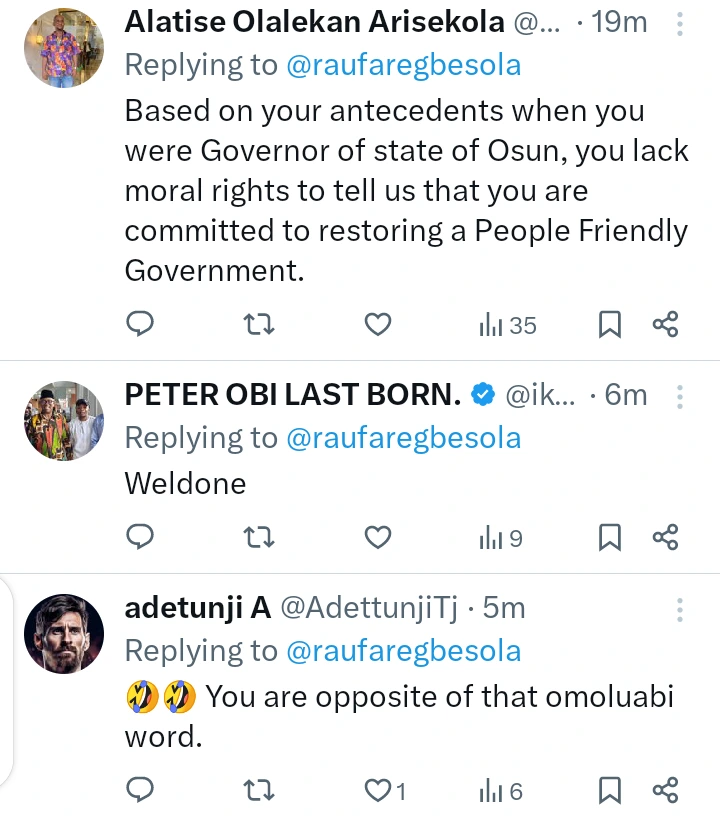Viewport: 720px width, 822px height.
Task: Like Alatise Olalekan Arisekola's tweet
Action: pos(377,324)
